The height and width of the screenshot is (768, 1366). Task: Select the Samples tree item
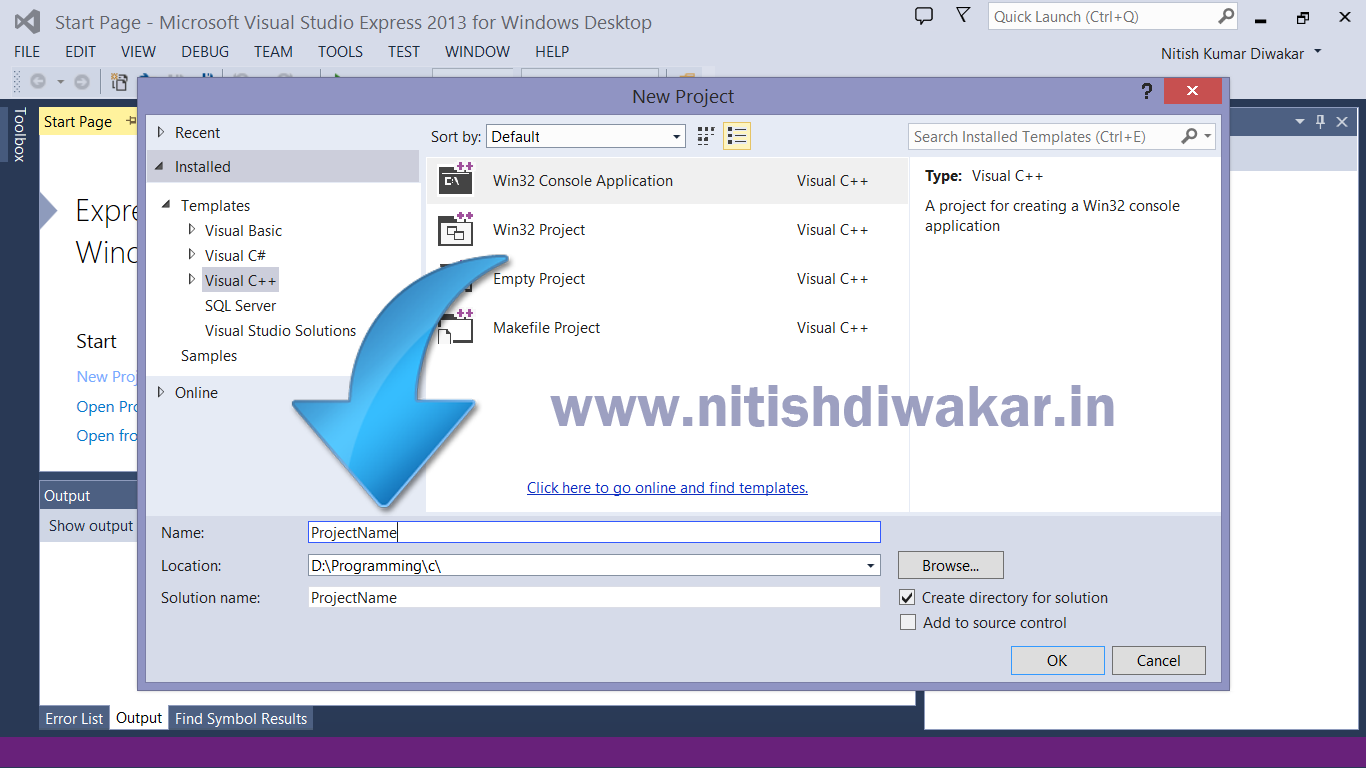[209, 355]
